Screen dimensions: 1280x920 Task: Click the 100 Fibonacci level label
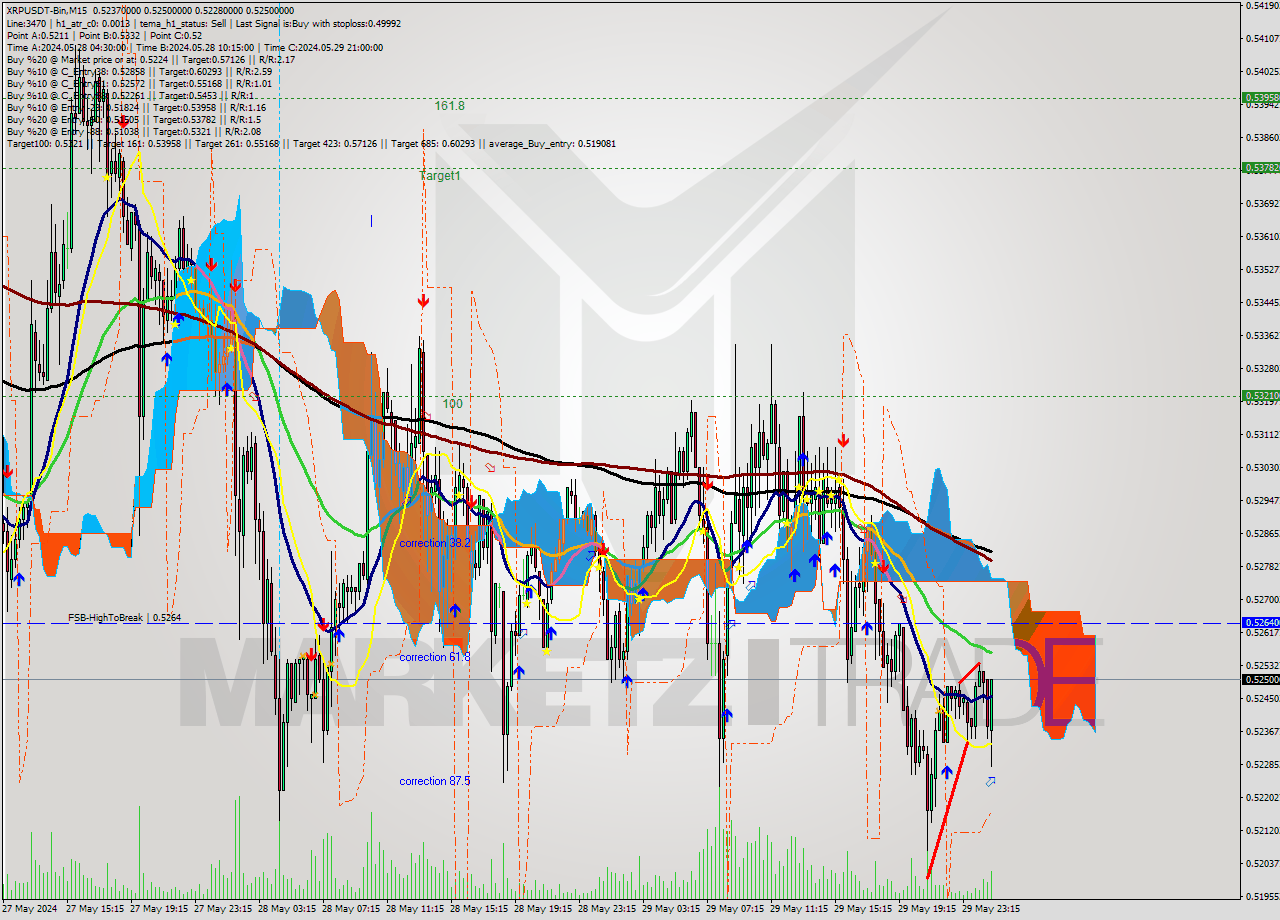click(x=452, y=404)
